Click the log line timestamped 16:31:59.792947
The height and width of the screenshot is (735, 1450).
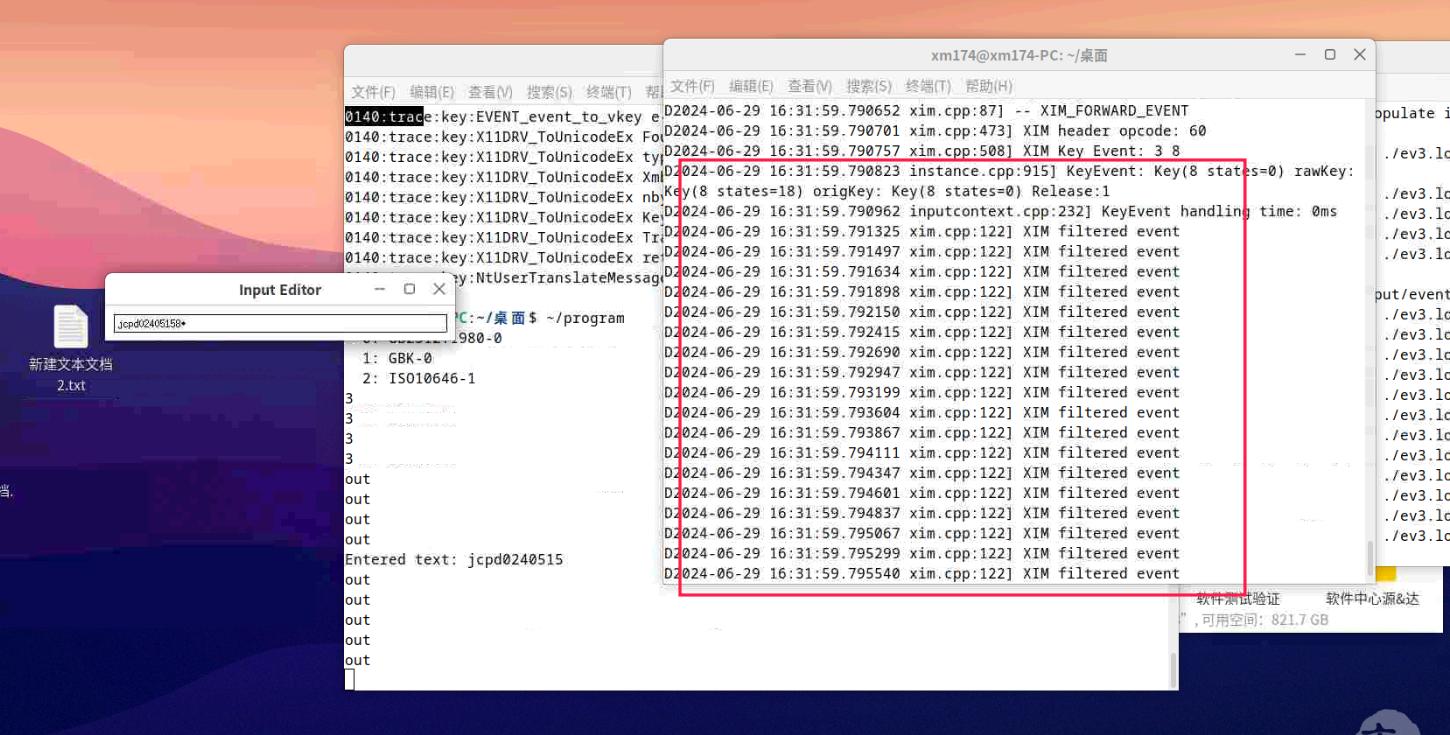tap(922, 372)
